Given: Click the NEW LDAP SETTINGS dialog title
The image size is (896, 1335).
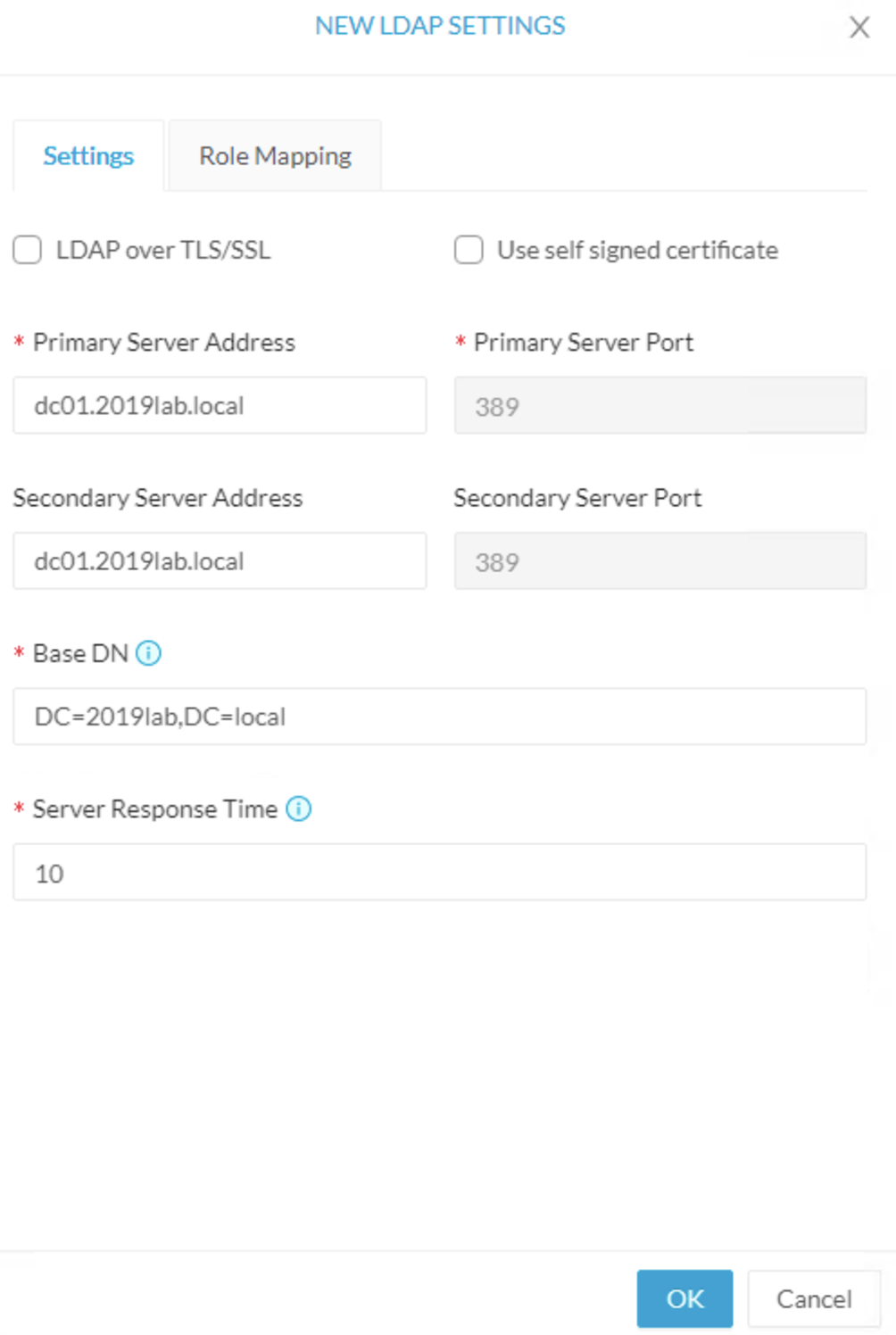Looking at the screenshot, I should coord(440,26).
